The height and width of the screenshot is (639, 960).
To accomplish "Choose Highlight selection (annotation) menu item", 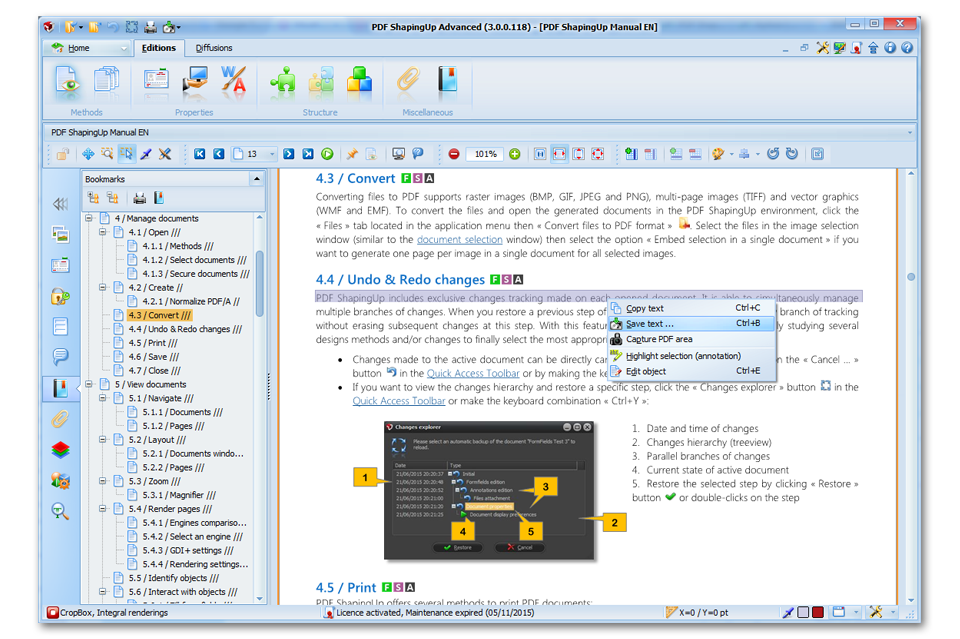I will pyautogui.click(x=692, y=356).
